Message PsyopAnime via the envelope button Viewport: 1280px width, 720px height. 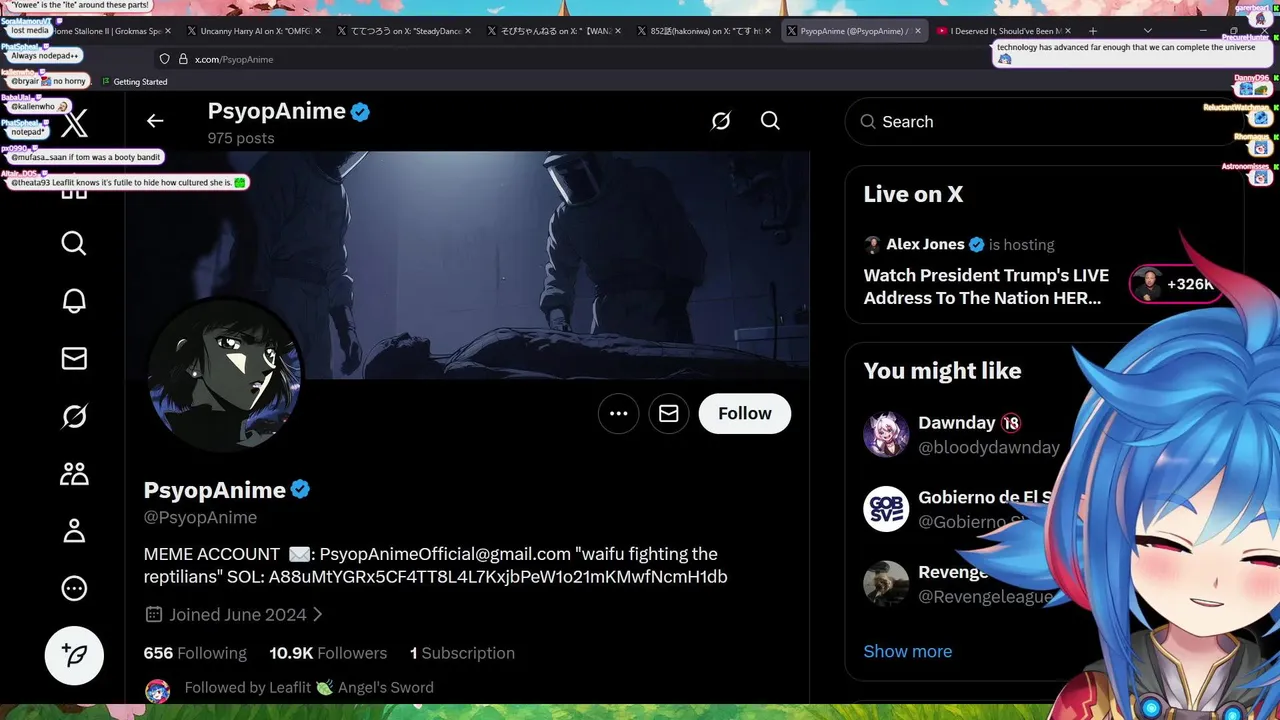click(669, 414)
